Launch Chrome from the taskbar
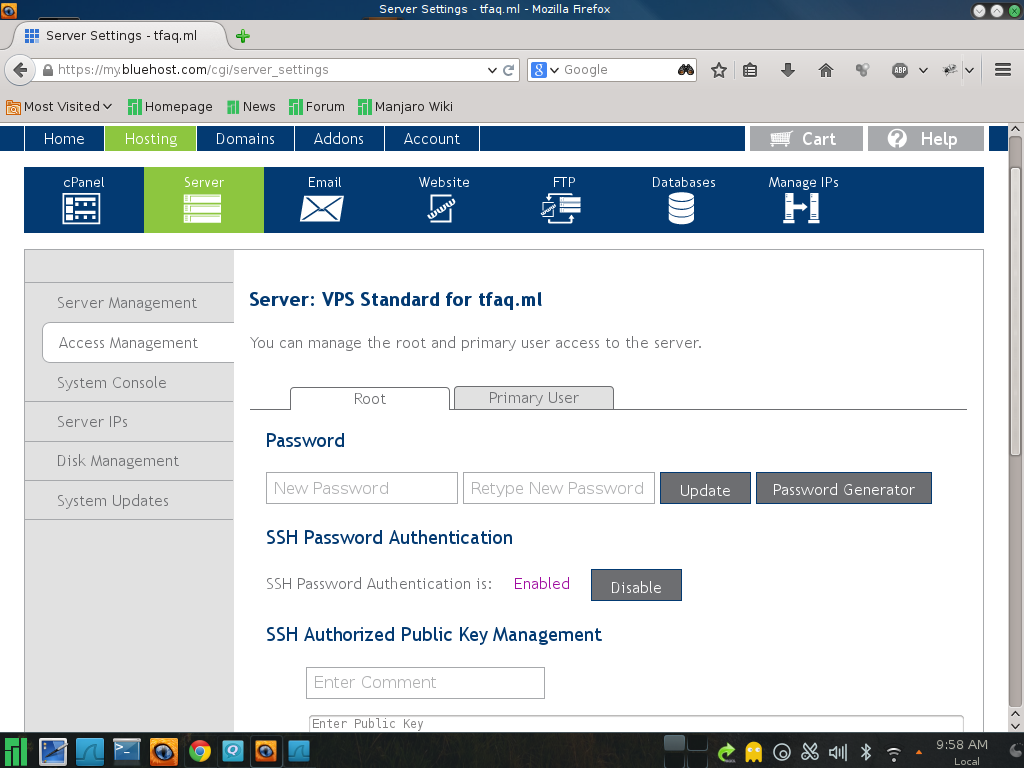The width and height of the screenshot is (1024, 768). pos(200,751)
